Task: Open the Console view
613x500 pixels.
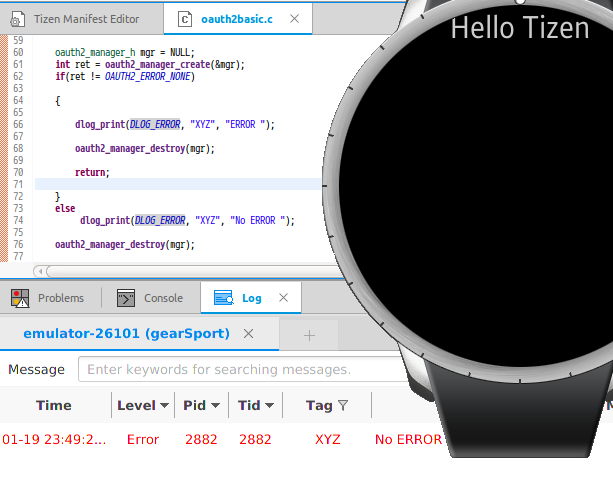Action: (x=163, y=298)
